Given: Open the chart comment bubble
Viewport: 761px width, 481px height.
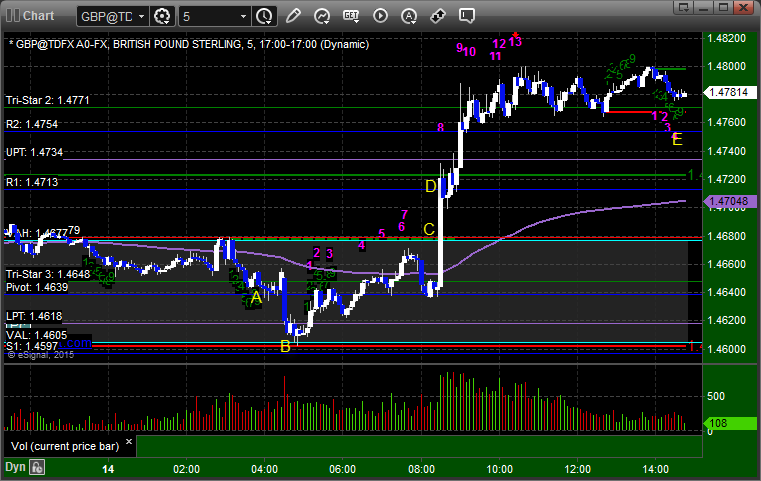Looking at the screenshot, I should 467,16.
